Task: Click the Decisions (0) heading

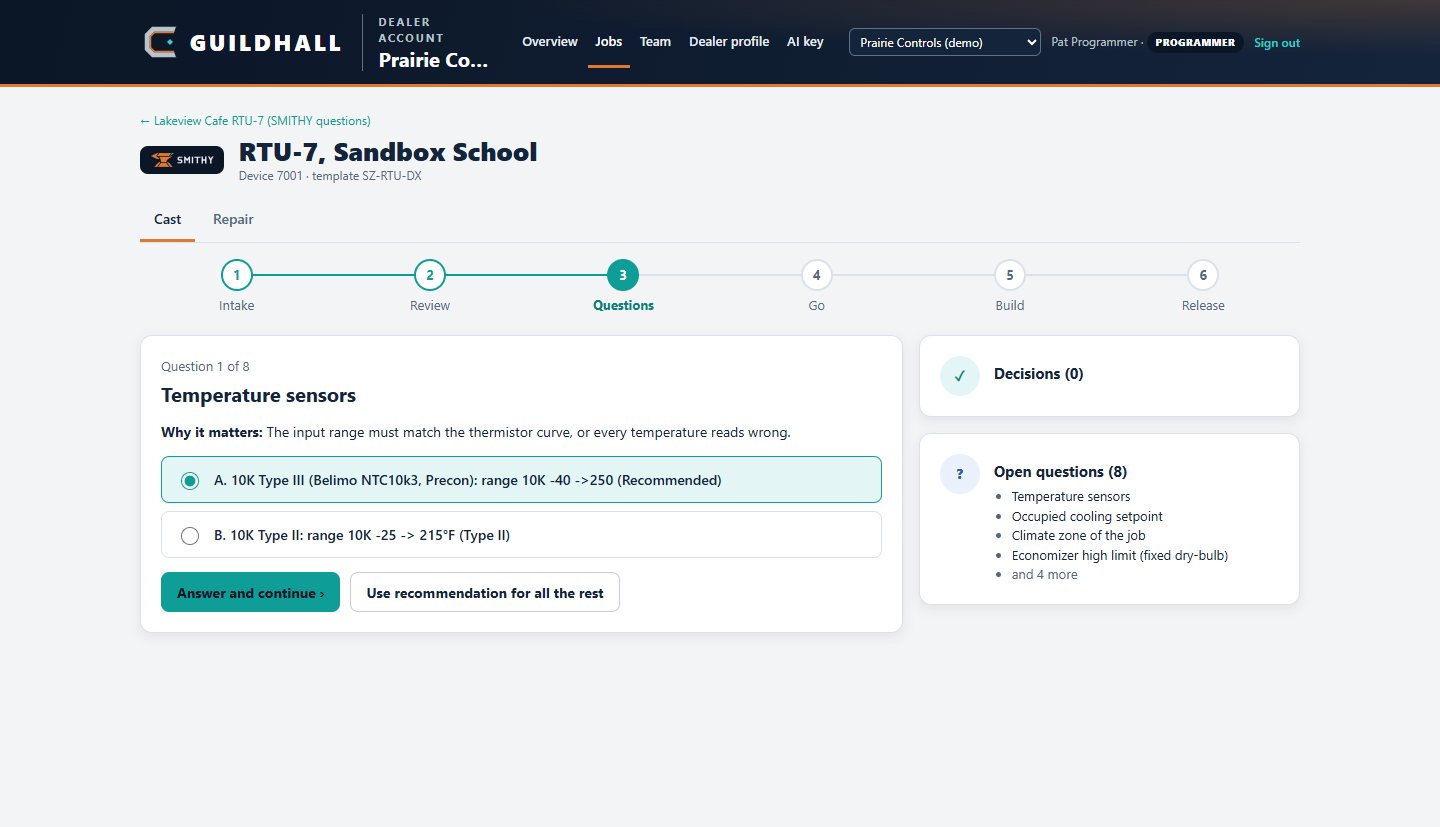Action: click(x=1038, y=374)
